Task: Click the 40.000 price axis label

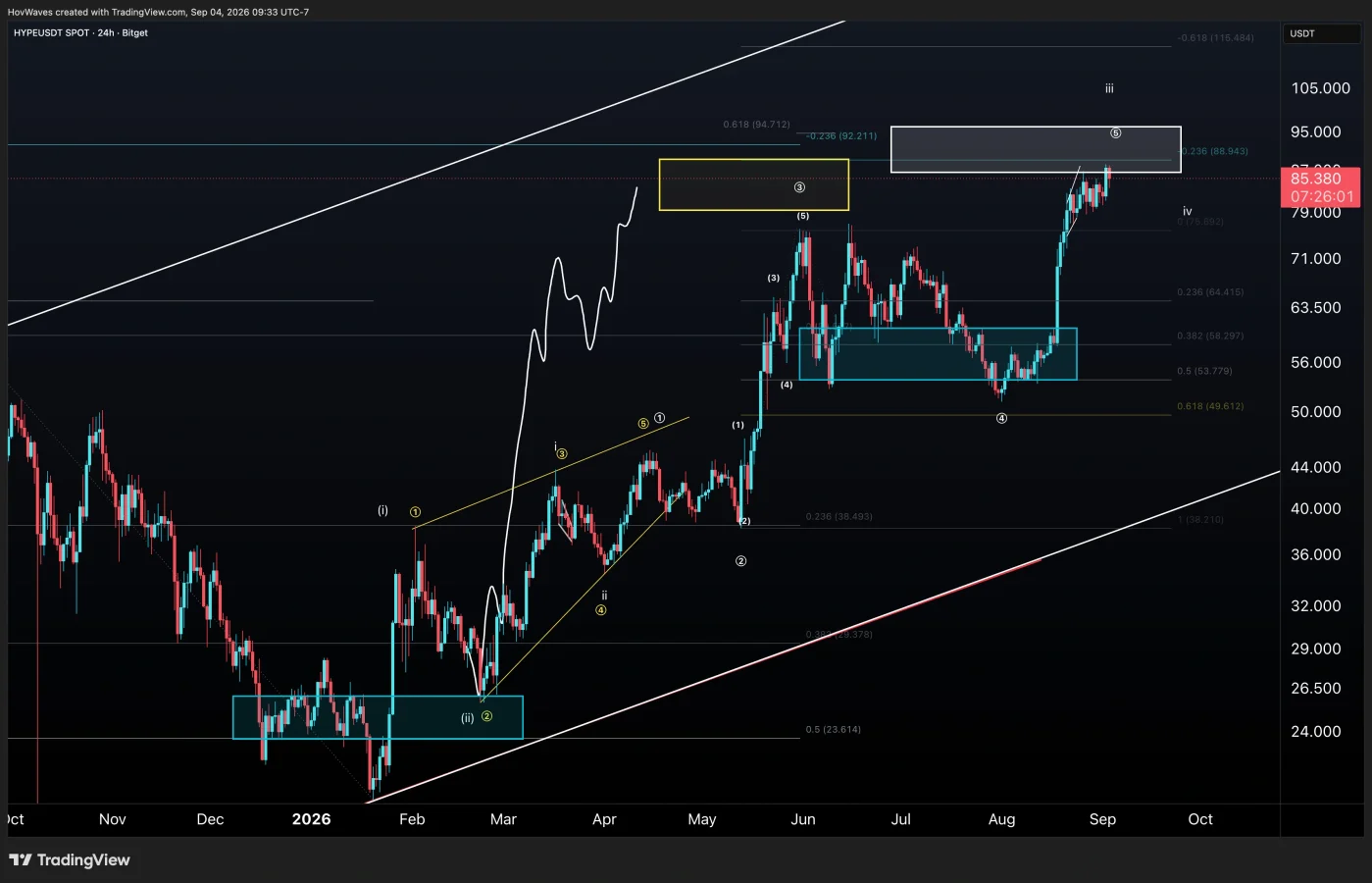Action: coord(1315,508)
